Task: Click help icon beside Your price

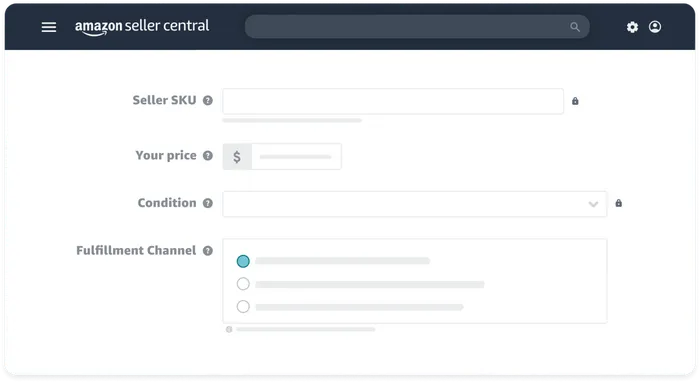Action: tap(208, 155)
